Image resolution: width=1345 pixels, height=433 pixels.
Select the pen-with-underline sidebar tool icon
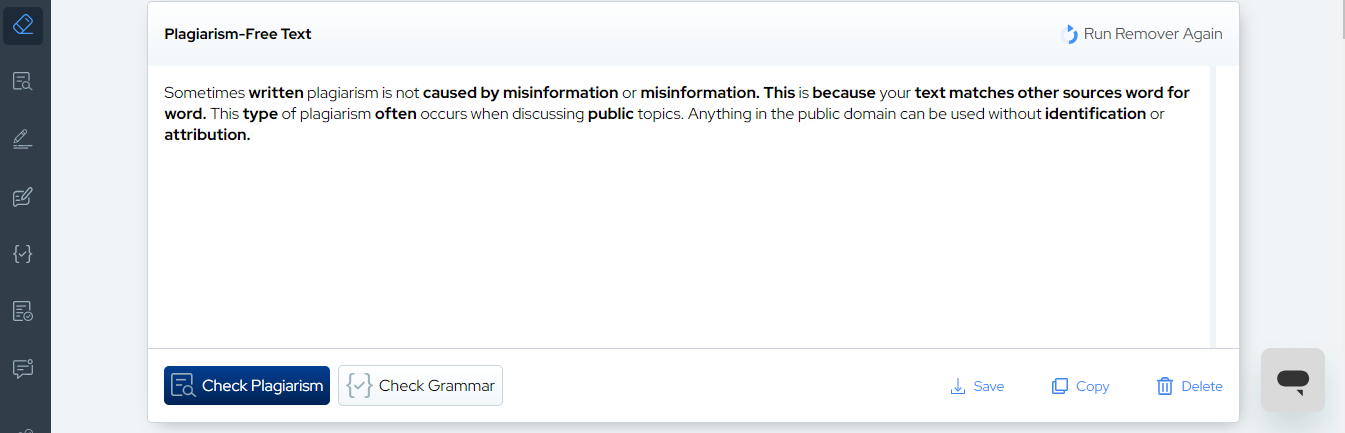pyautogui.click(x=23, y=139)
